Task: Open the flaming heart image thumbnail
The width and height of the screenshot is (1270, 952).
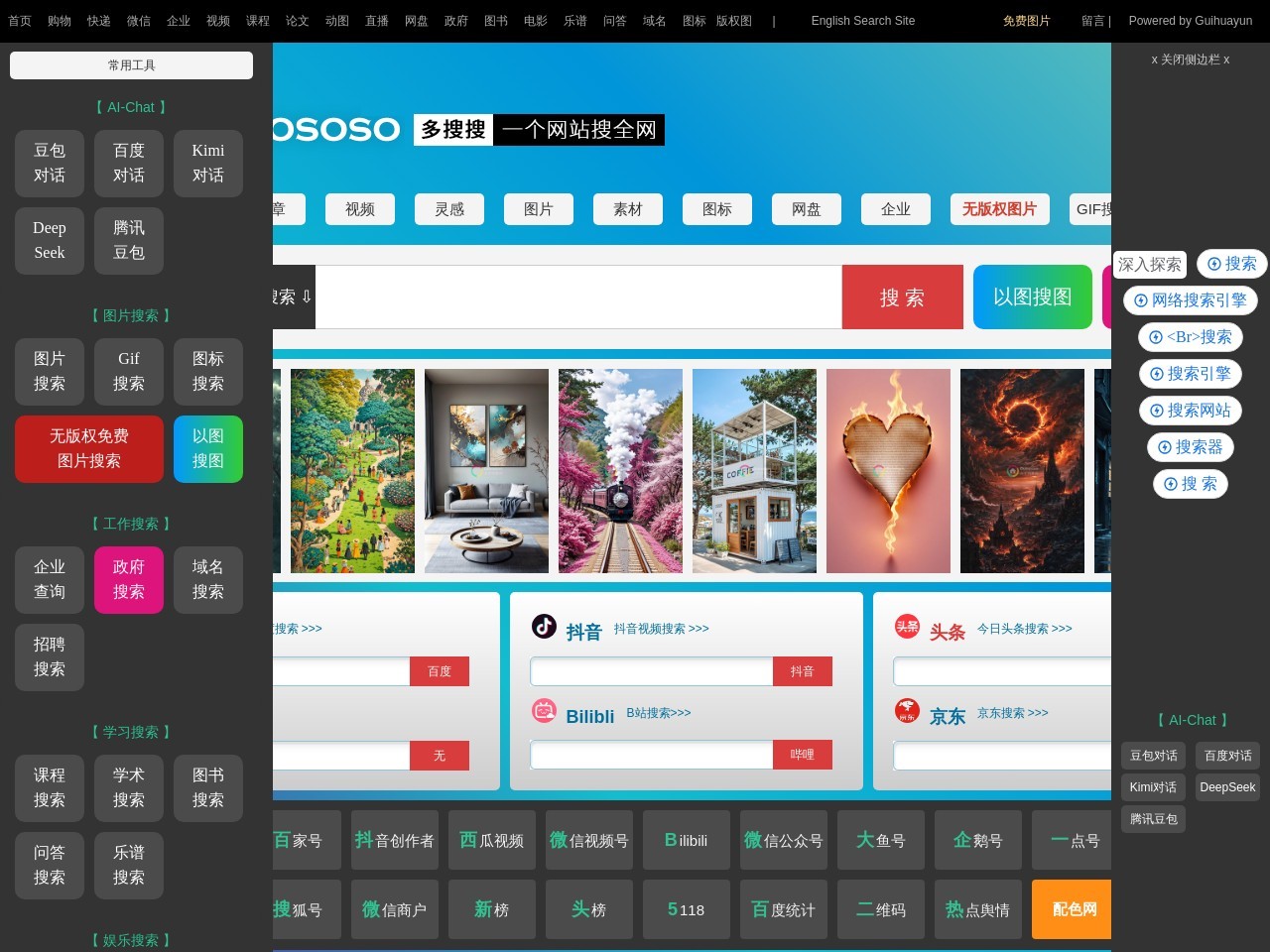Action: click(x=888, y=471)
